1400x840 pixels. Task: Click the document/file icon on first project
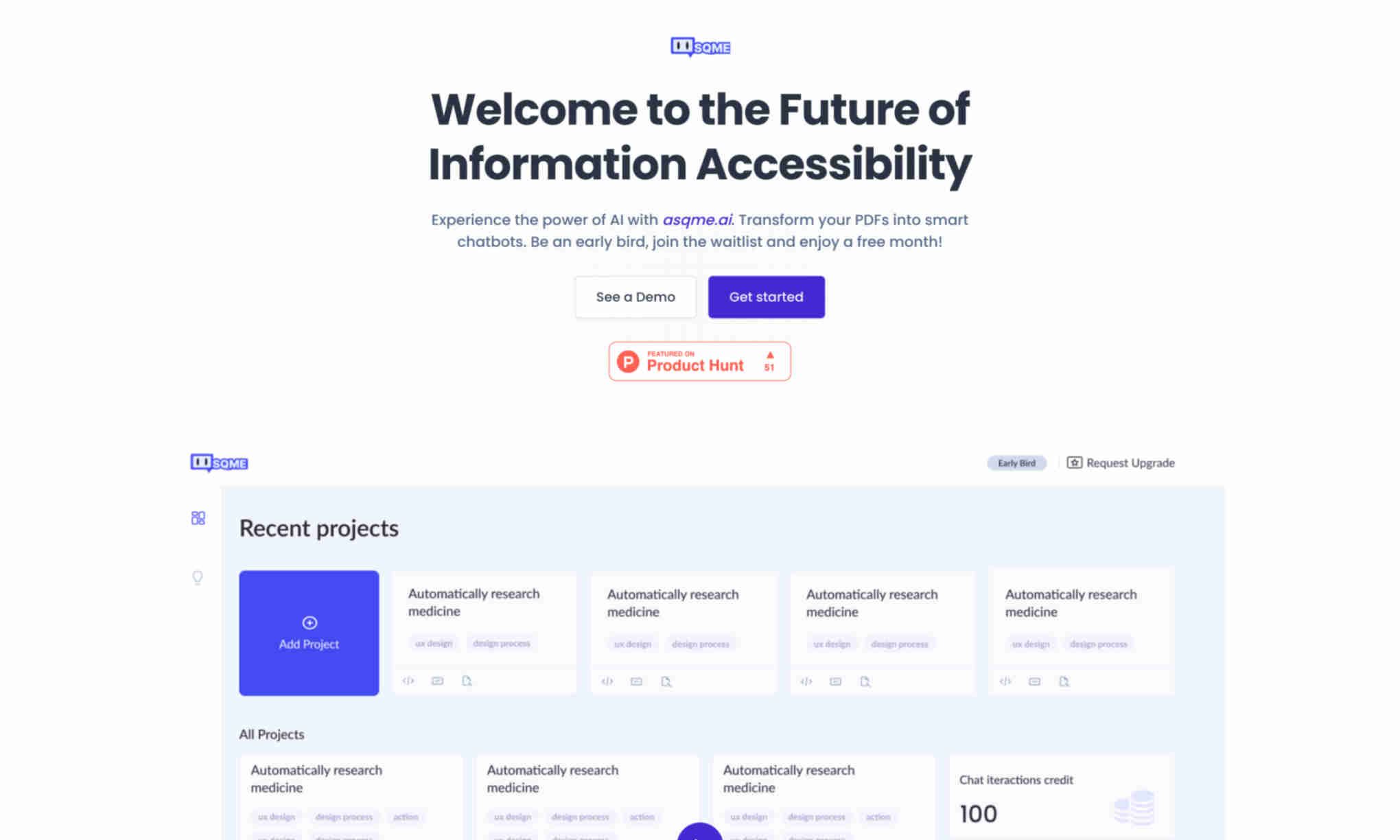coord(467,681)
